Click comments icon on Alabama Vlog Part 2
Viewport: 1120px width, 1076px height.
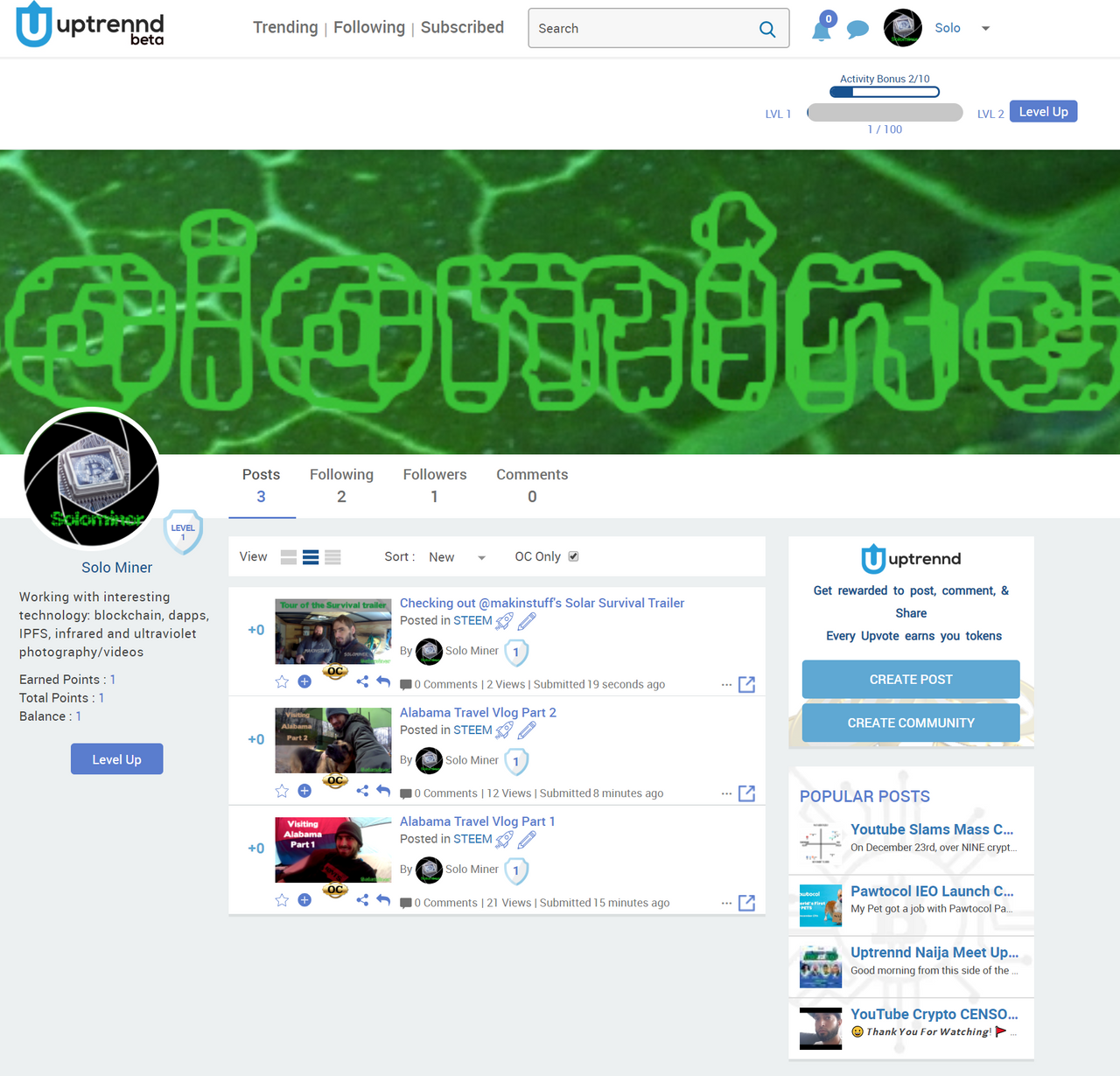(x=406, y=794)
